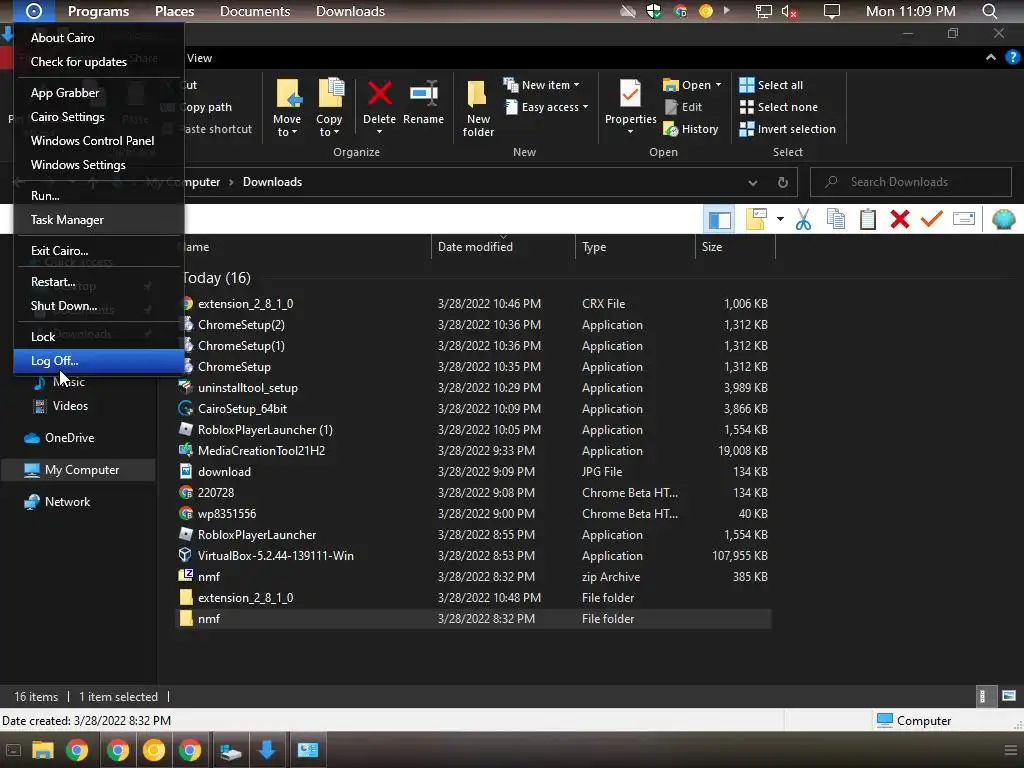Click Invert selection in ribbon
Viewport: 1024px width, 768px height.
pos(788,129)
